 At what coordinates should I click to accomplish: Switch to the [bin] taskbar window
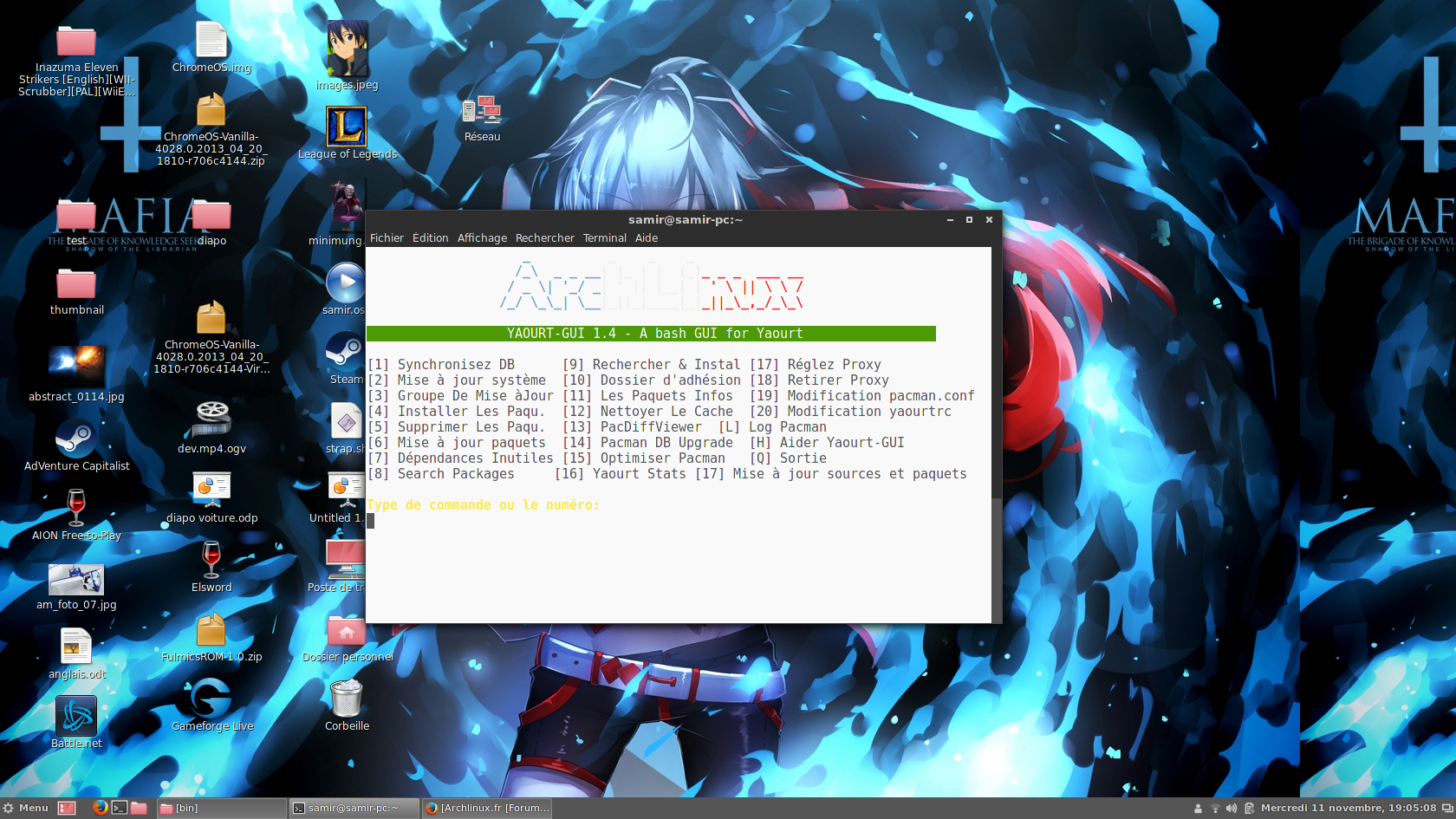tap(222, 808)
